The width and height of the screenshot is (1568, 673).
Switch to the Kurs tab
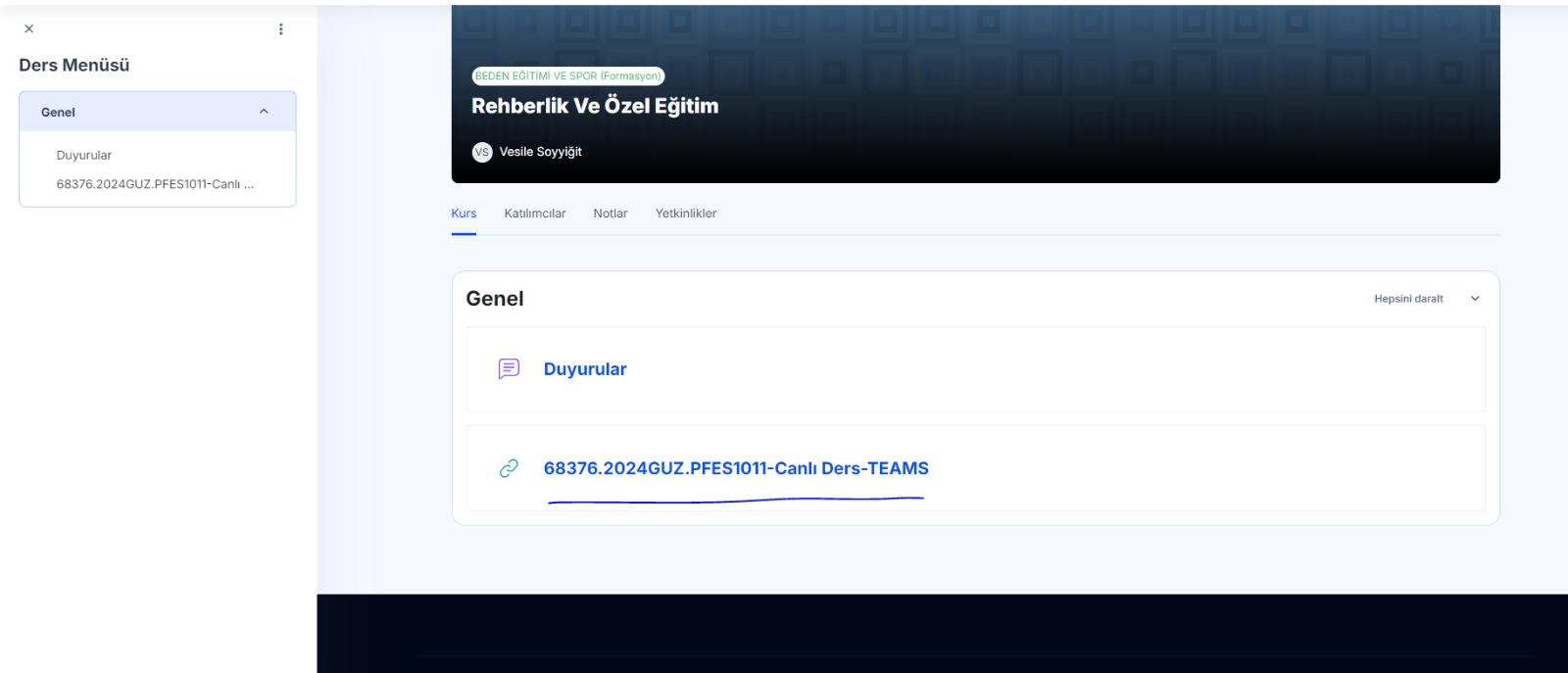[464, 214]
